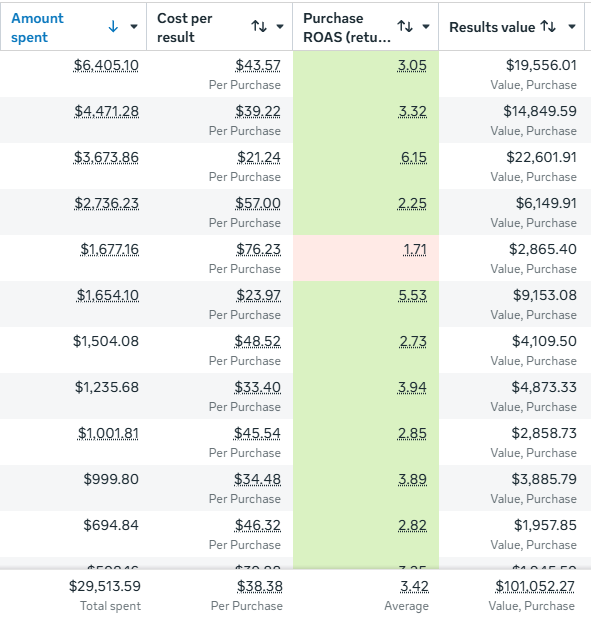Click the Cost per result header label
This screenshot has height=626, width=591.
click(184, 28)
